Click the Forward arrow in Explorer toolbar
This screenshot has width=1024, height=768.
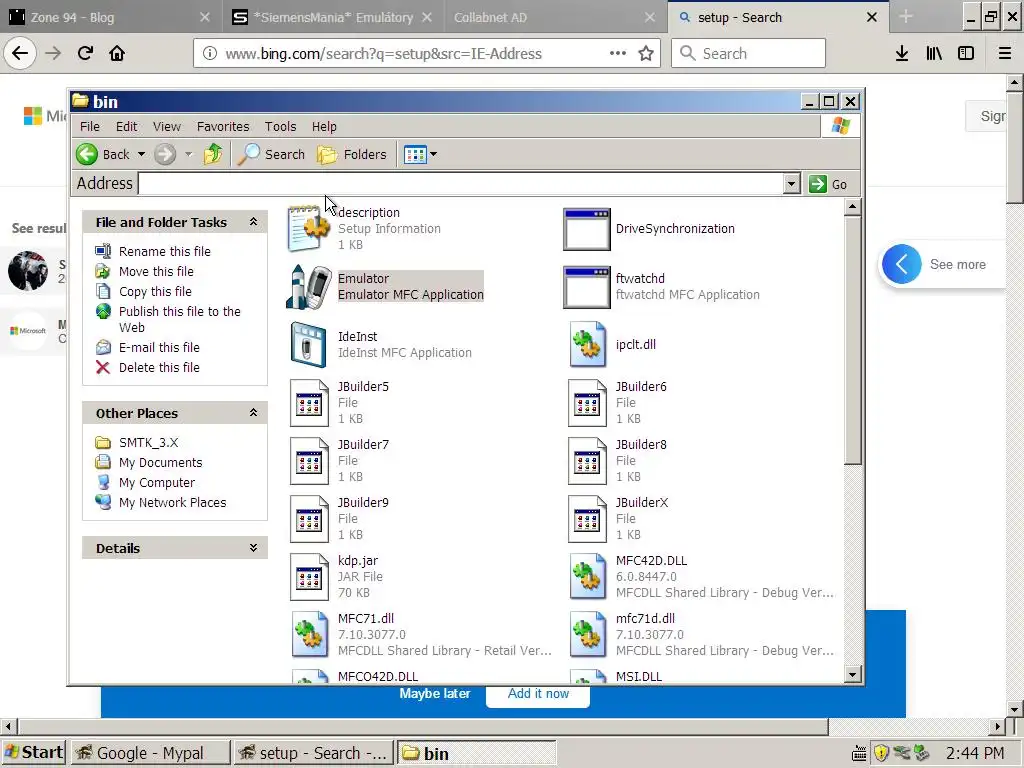[165, 155]
